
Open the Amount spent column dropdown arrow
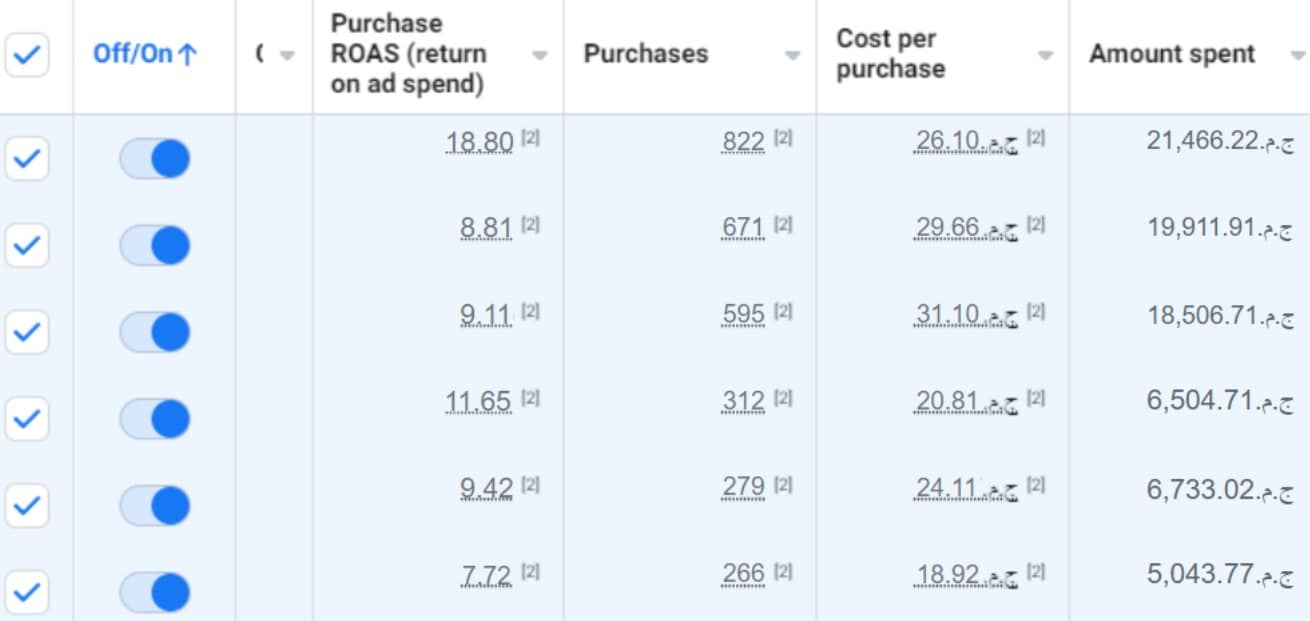(1298, 56)
